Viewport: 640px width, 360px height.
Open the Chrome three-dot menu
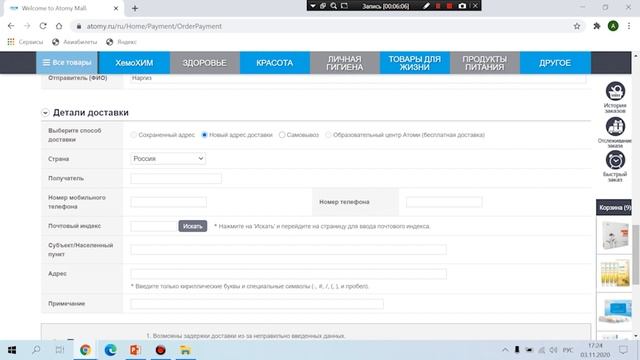click(x=629, y=26)
